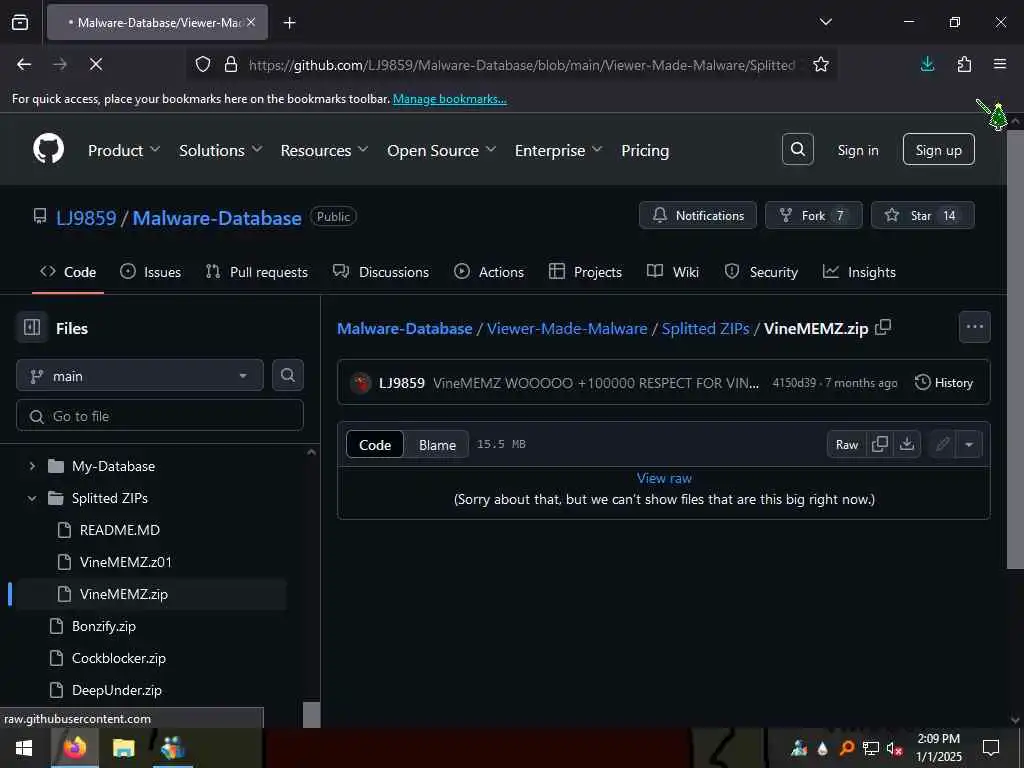Switch to the Projects tab
This screenshot has width=1024, height=768.
click(x=585, y=272)
